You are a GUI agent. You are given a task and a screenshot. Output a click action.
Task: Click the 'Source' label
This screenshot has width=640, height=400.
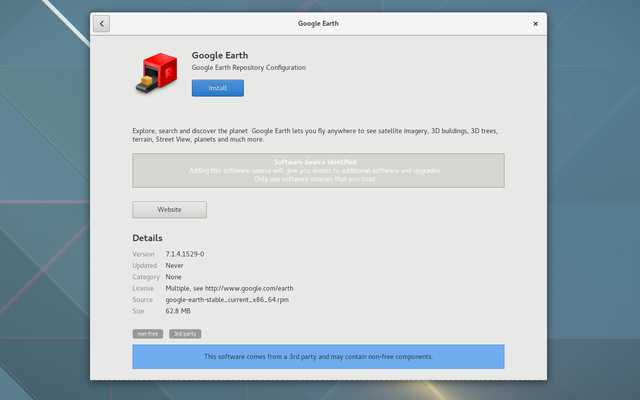click(142, 300)
